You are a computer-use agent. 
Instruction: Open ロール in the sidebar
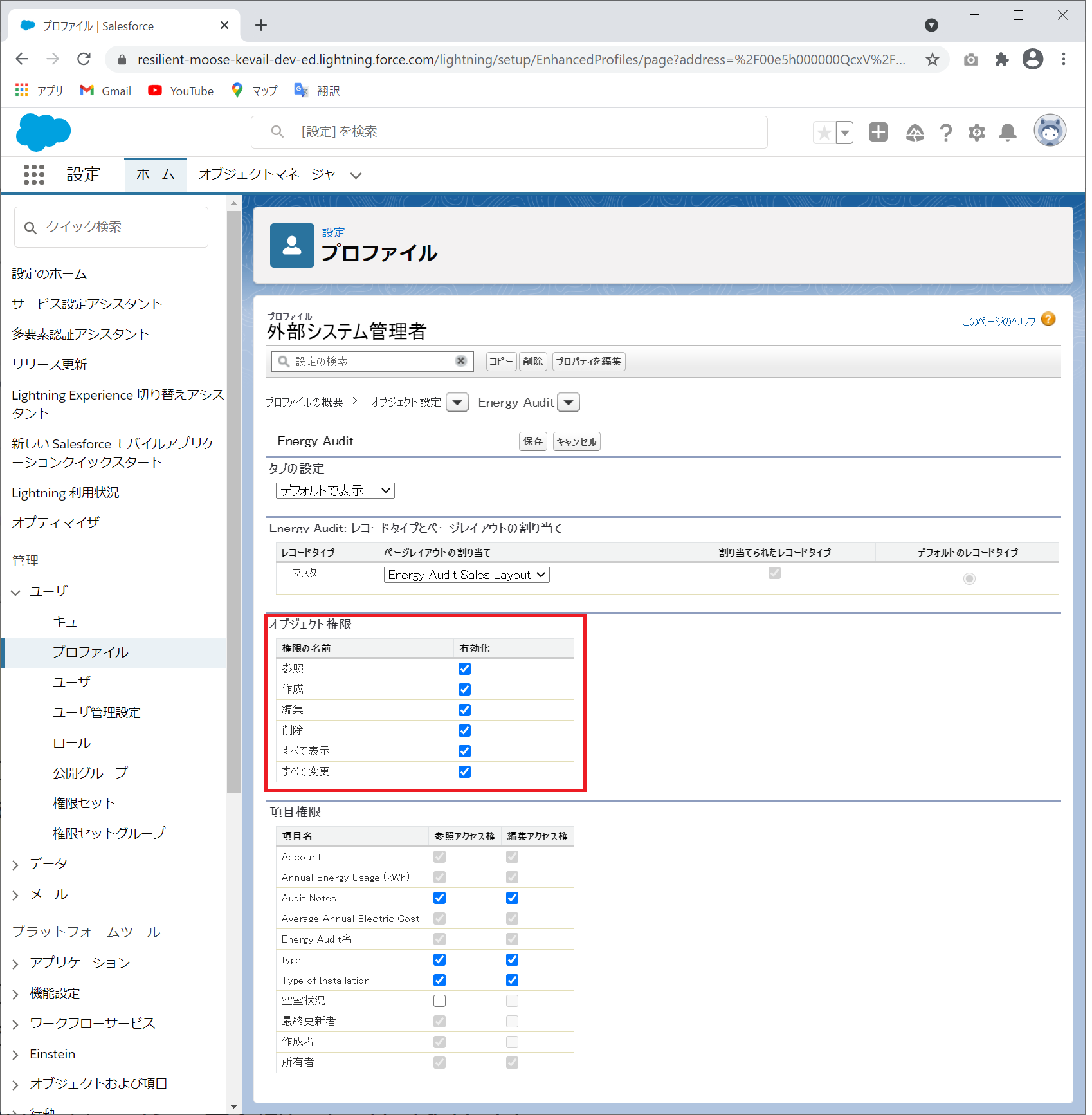[x=72, y=743]
